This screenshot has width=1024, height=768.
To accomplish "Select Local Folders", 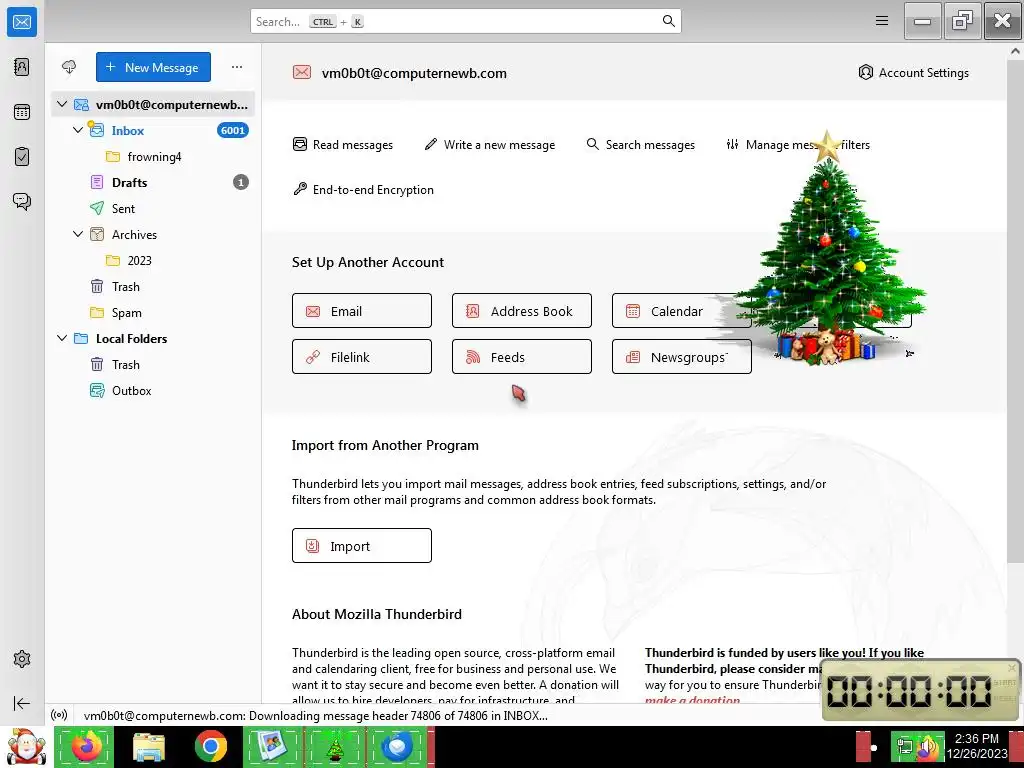I will pos(153,338).
